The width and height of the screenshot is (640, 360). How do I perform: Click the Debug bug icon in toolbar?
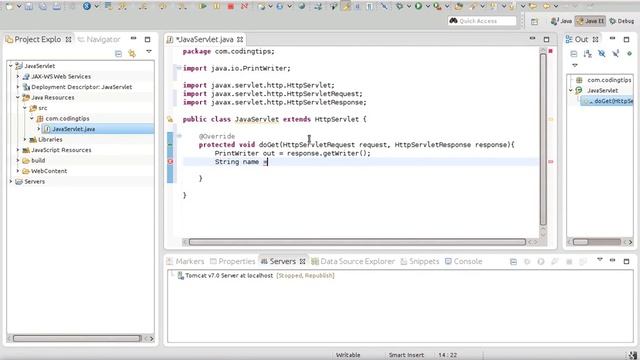(400, 6)
